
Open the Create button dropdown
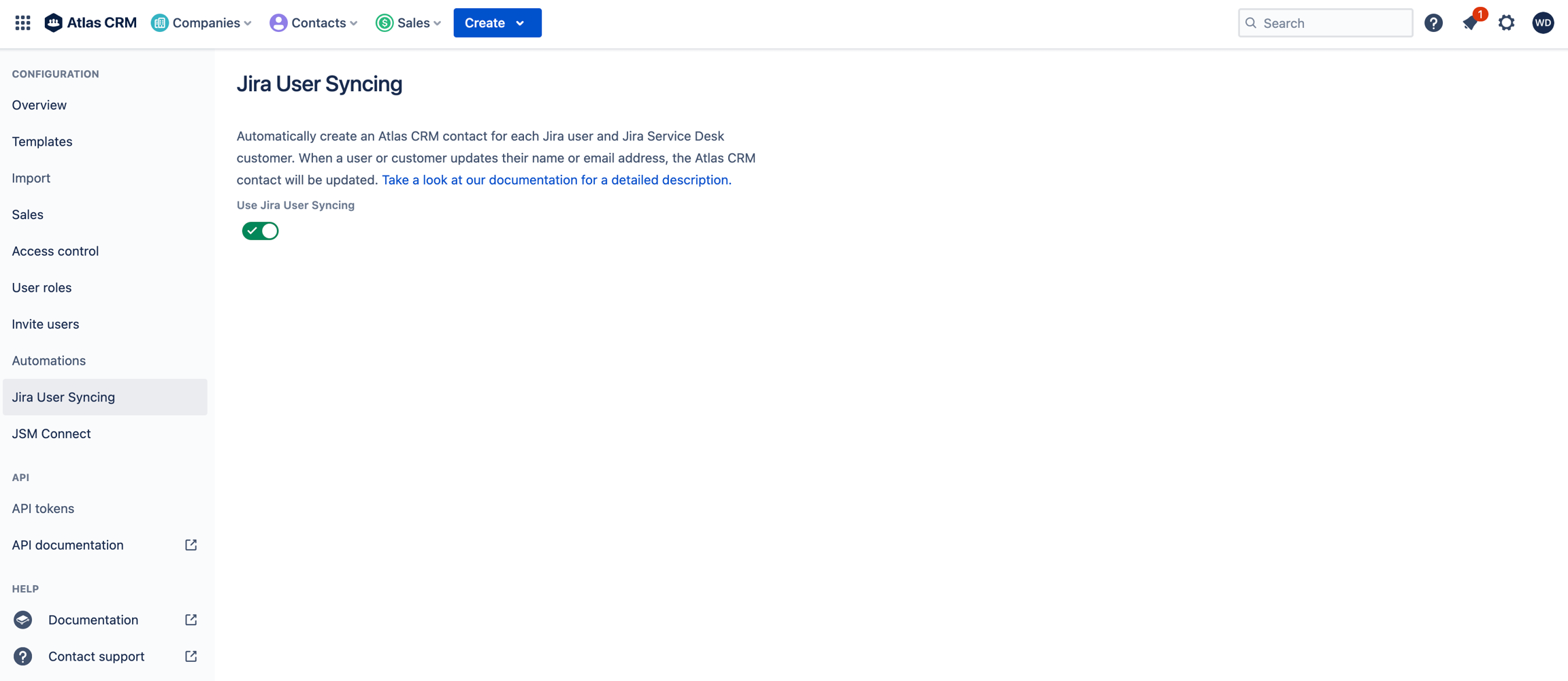click(497, 23)
